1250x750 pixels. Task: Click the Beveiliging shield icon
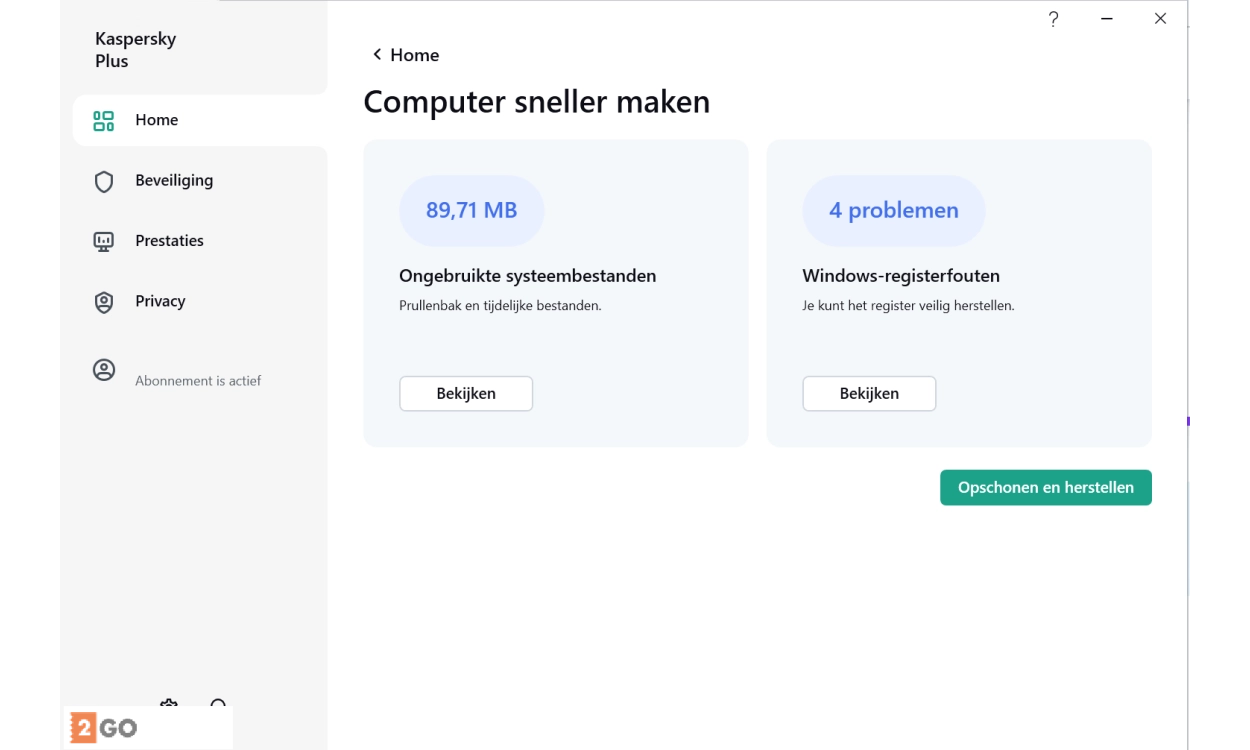coord(104,182)
